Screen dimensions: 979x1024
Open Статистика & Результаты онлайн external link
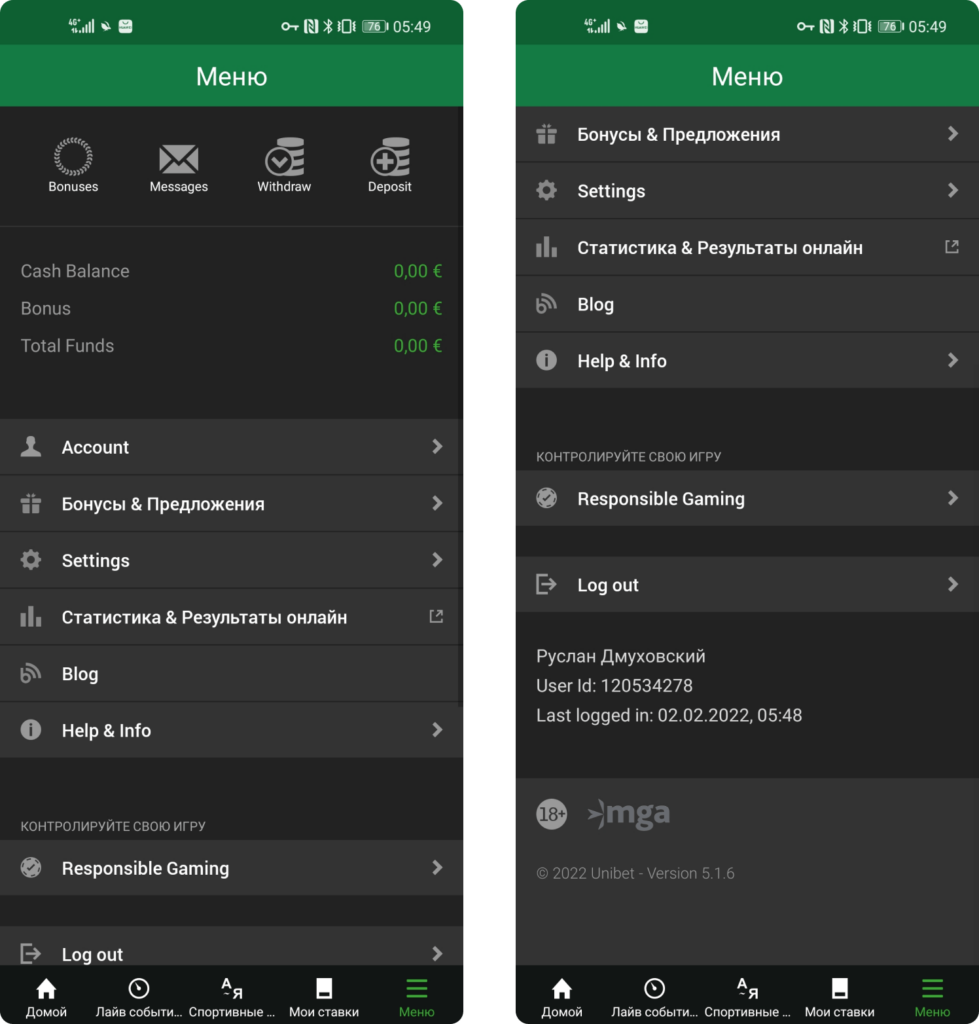click(x=435, y=616)
